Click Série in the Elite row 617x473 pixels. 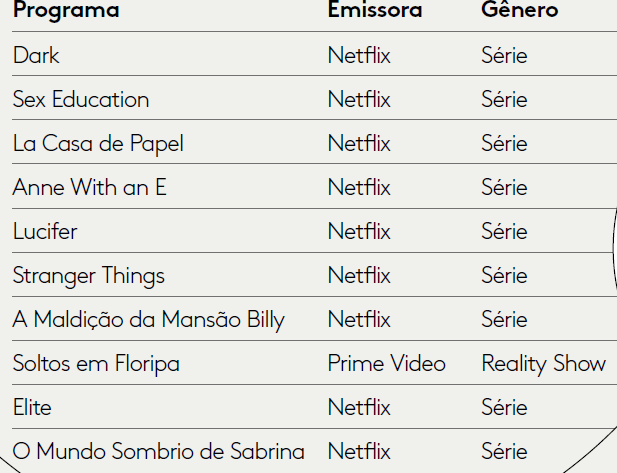tap(504, 407)
